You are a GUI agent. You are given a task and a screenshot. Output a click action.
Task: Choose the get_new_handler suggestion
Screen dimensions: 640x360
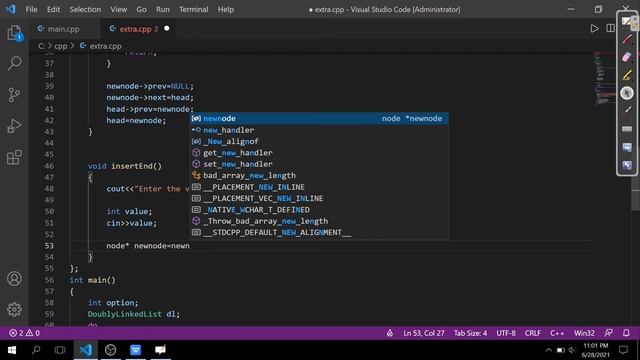tap(320, 153)
